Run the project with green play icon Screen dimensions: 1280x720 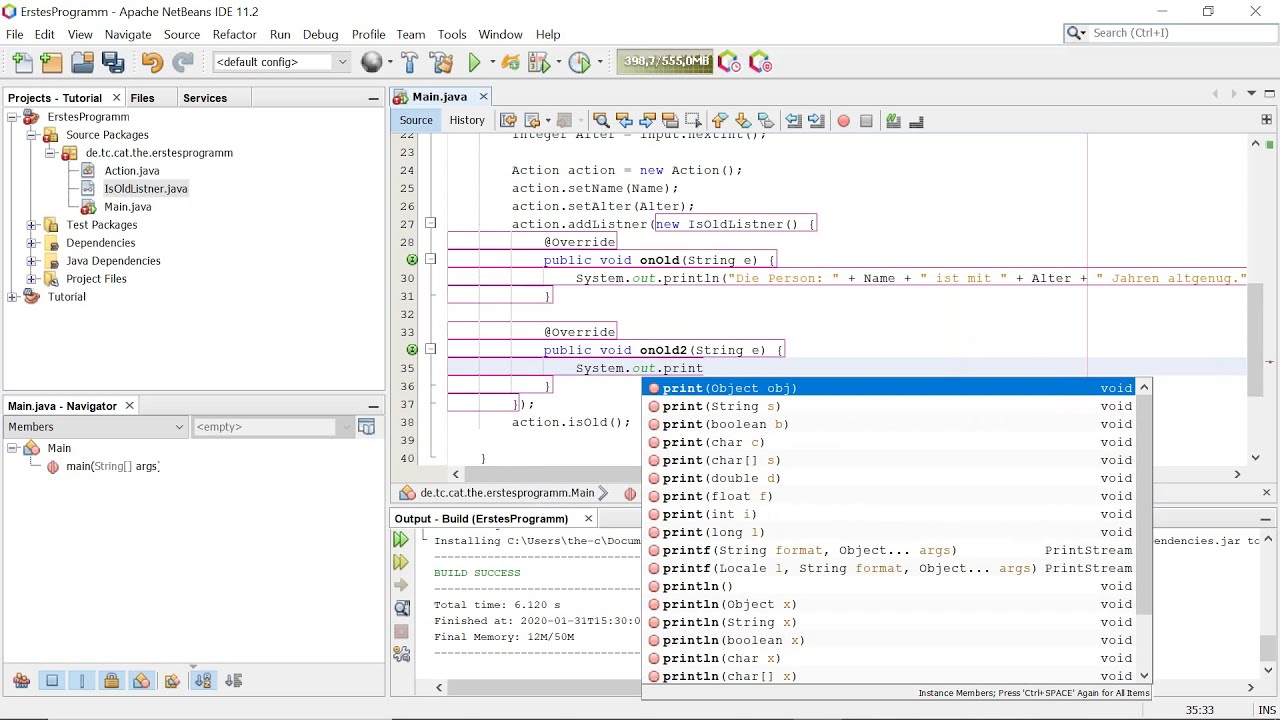474,62
